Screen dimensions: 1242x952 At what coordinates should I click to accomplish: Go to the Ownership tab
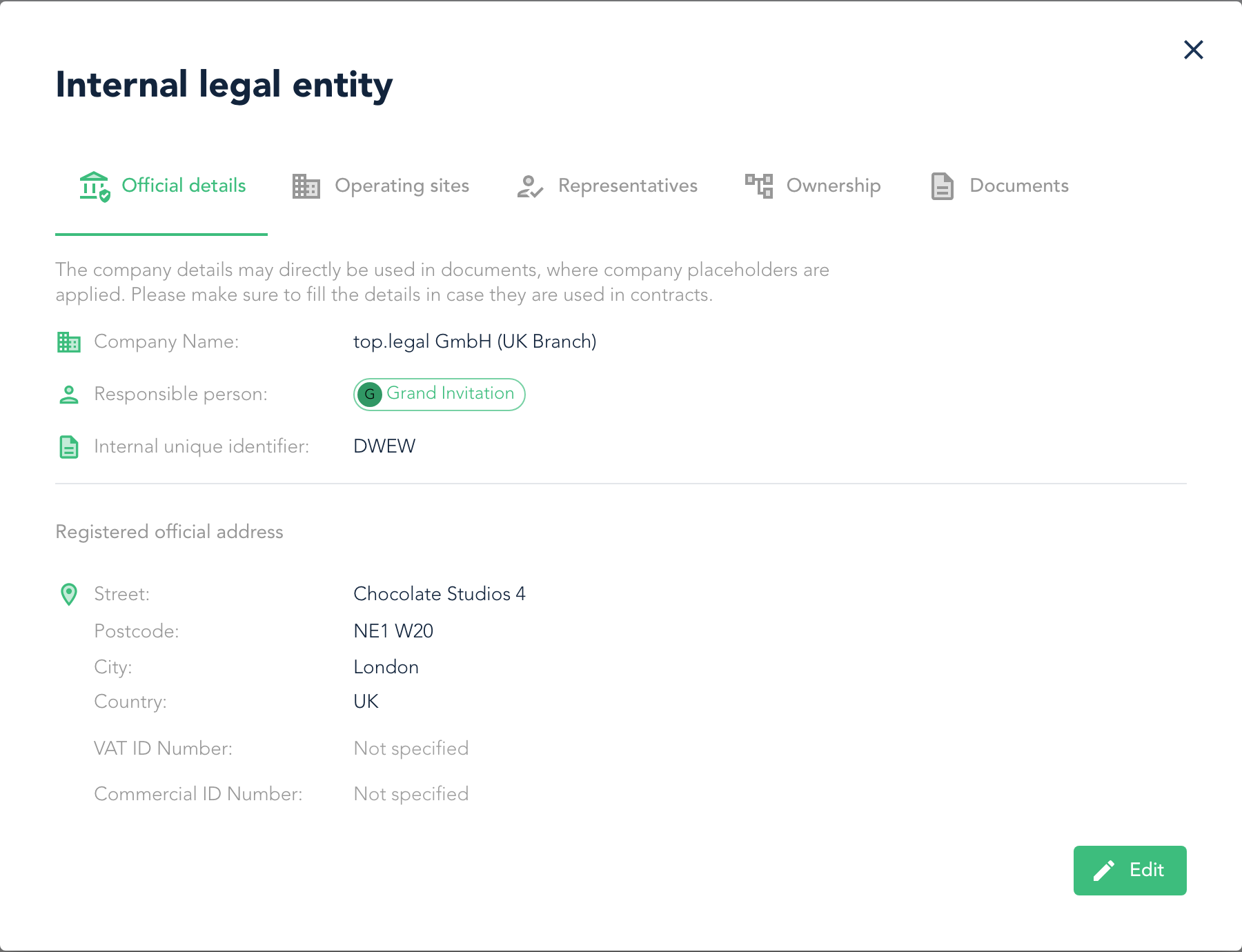click(812, 186)
